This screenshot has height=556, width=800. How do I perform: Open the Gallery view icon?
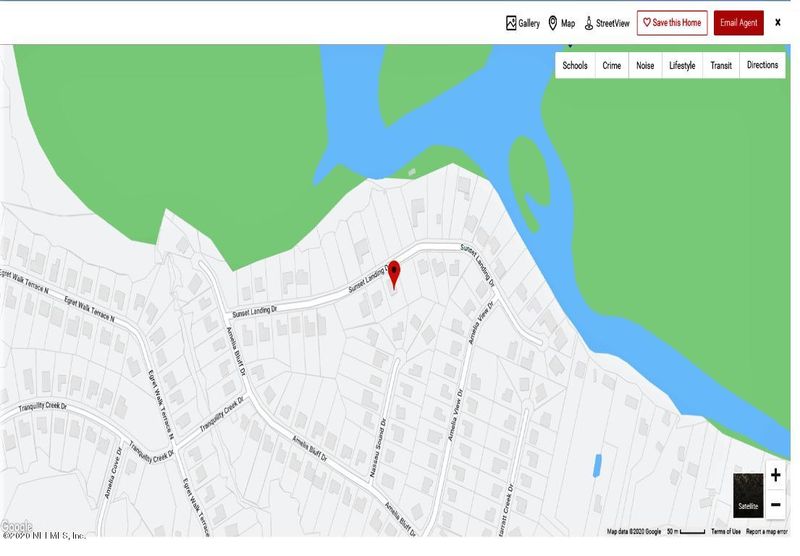click(x=511, y=23)
